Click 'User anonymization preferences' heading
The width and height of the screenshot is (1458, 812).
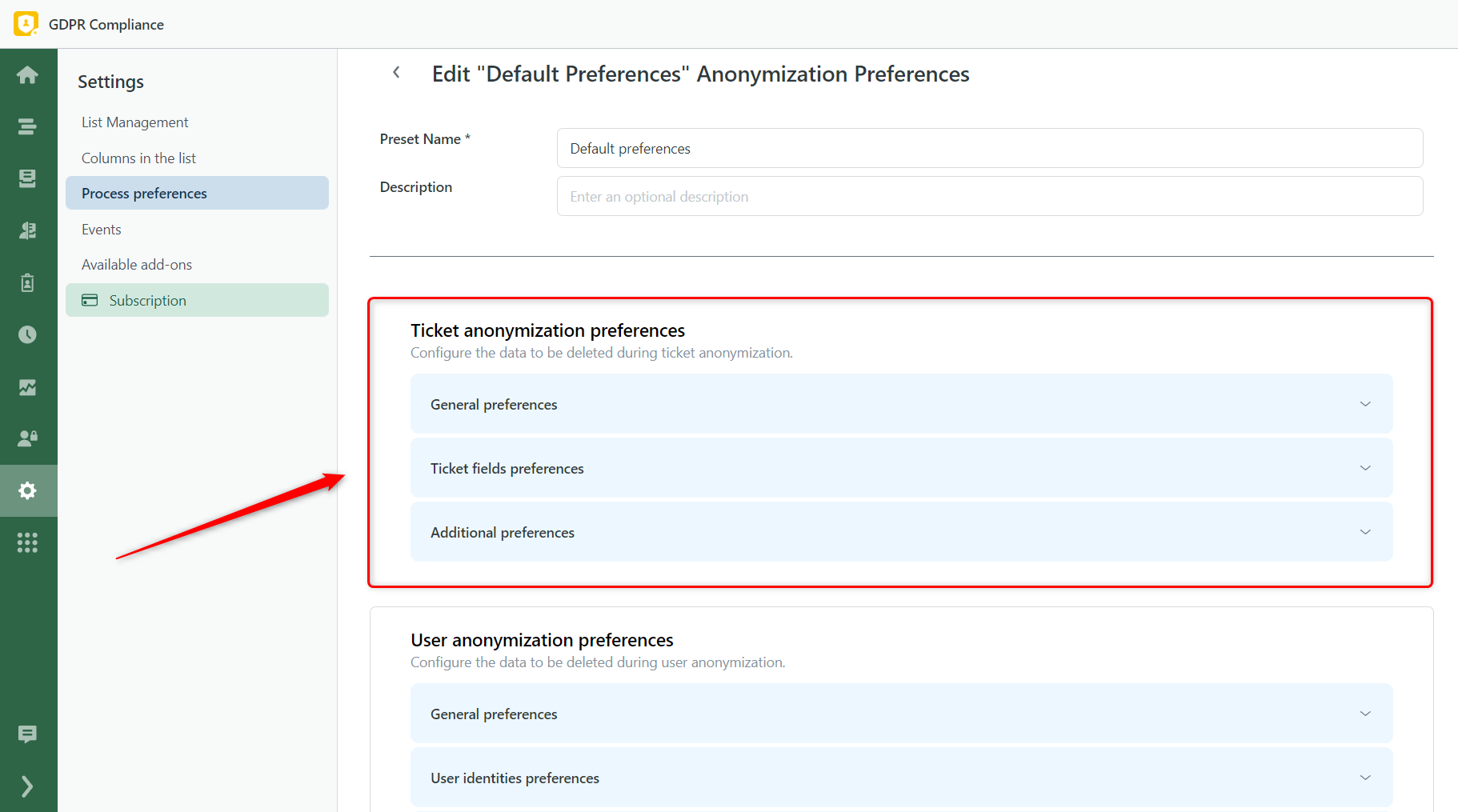click(542, 640)
